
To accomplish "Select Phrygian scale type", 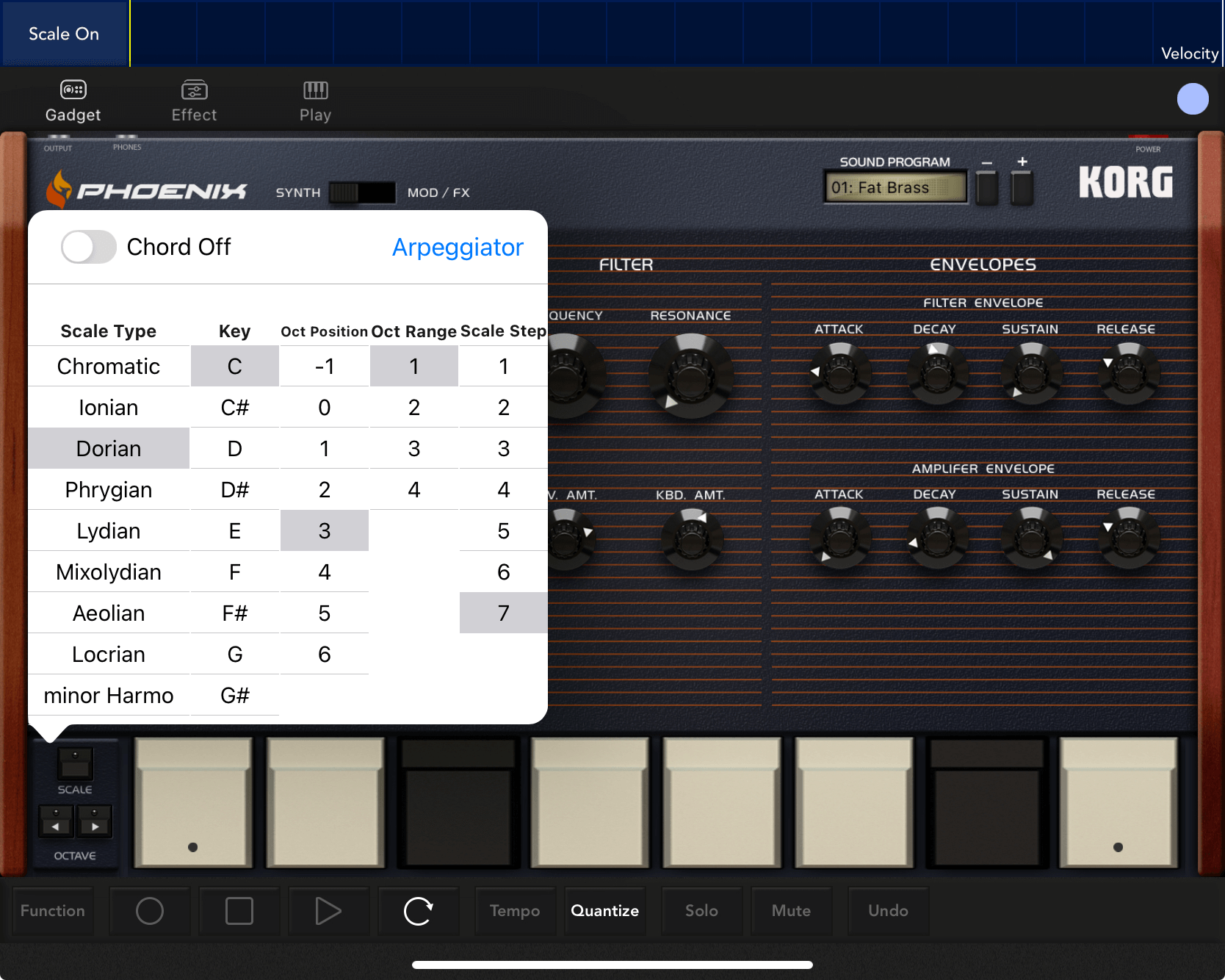I will 109,489.
